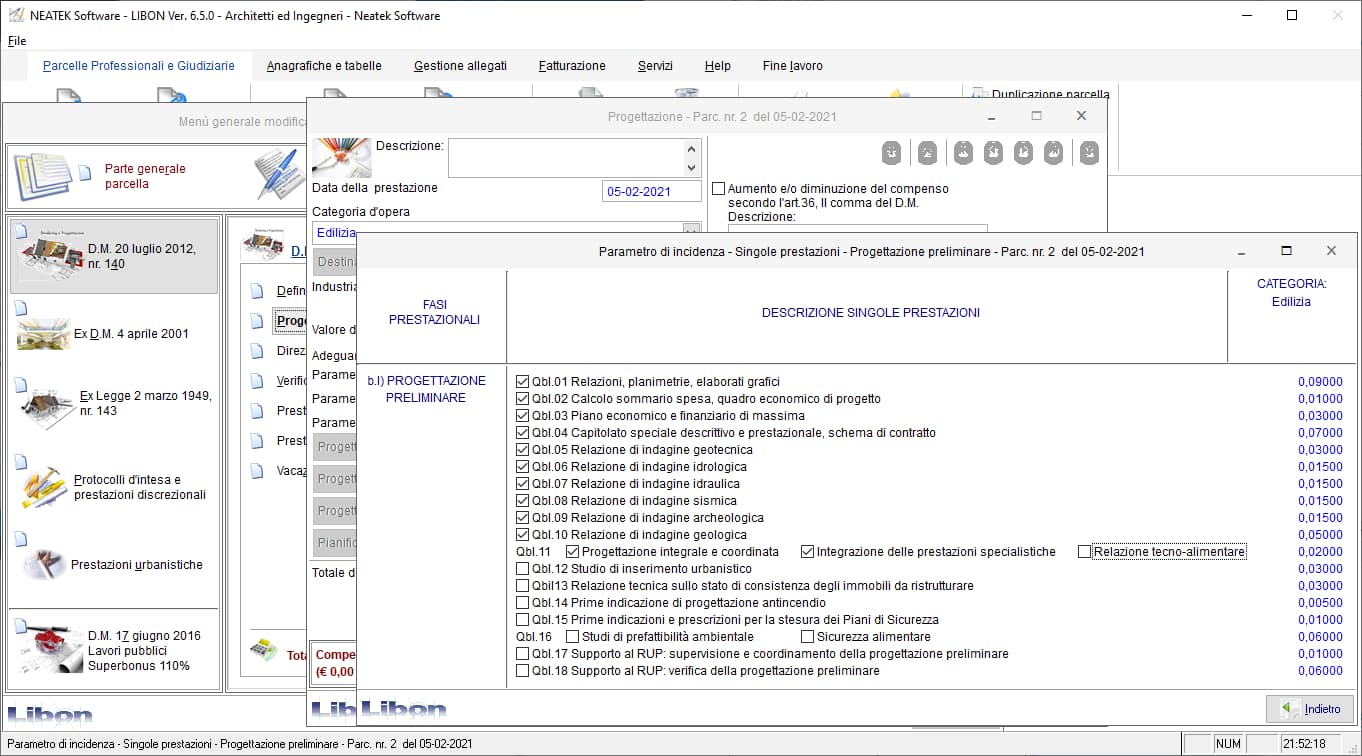The width and height of the screenshot is (1362, 756).
Task: Click the Data della prestazione date field
Action: tap(651, 192)
